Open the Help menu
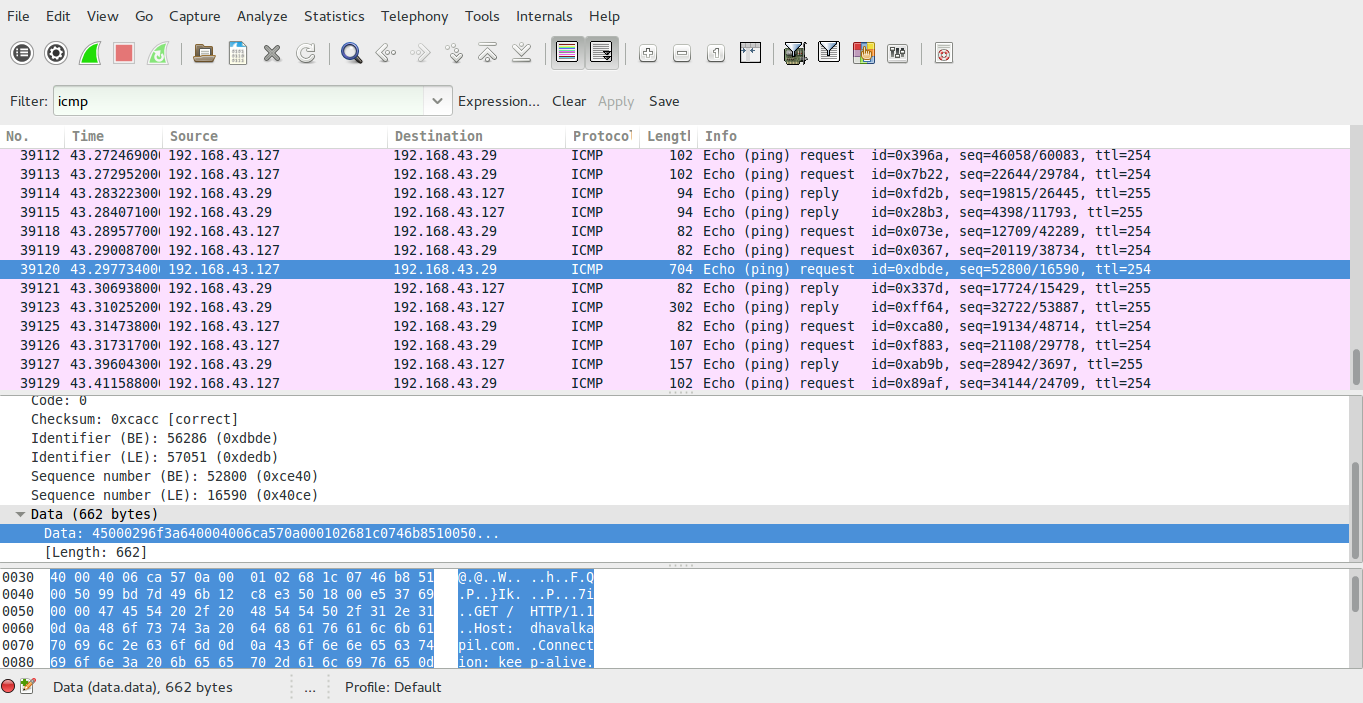Image resolution: width=1363 pixels, height=703 pixels. (604, 16)
